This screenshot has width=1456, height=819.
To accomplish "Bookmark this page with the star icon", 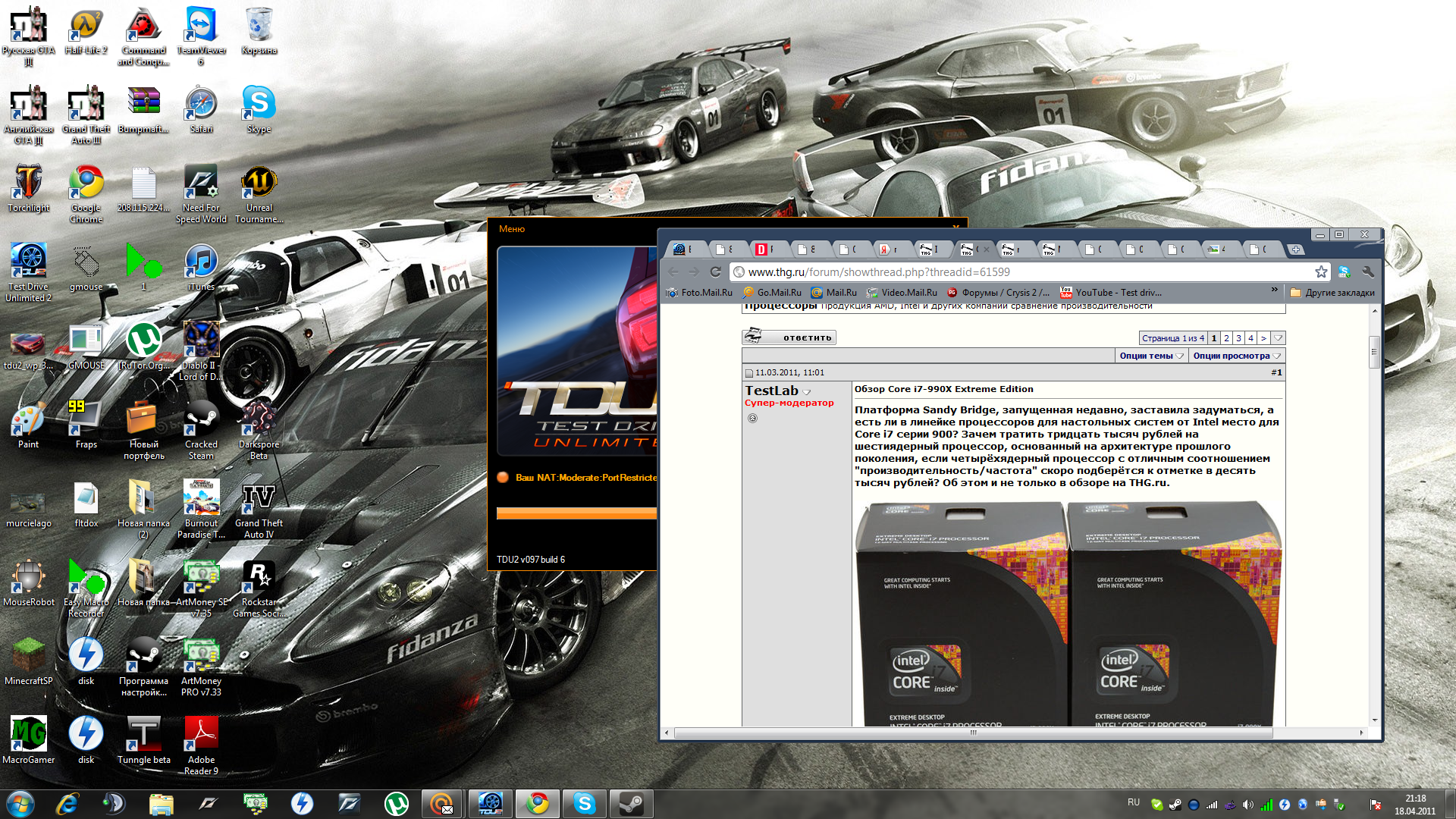I will (1321, 271).
